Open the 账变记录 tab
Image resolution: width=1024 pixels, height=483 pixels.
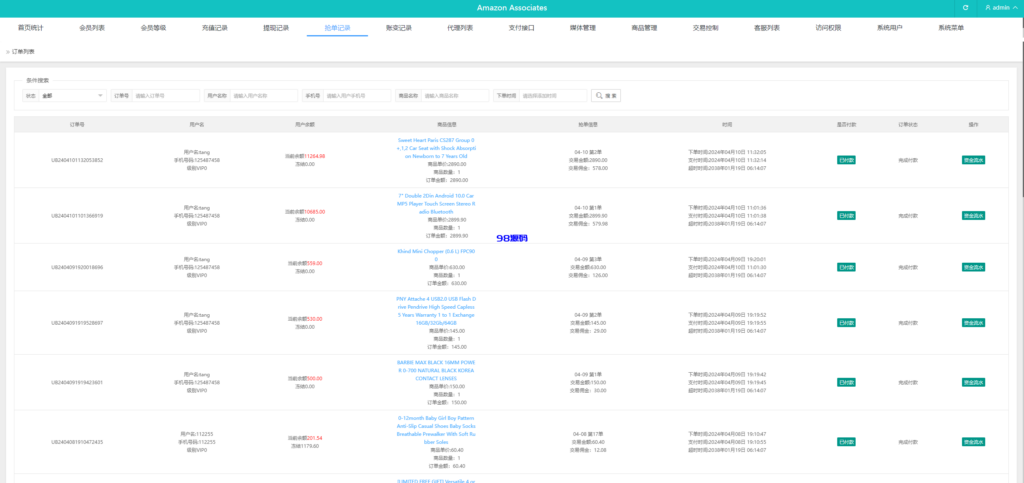(x=399, y=28)
